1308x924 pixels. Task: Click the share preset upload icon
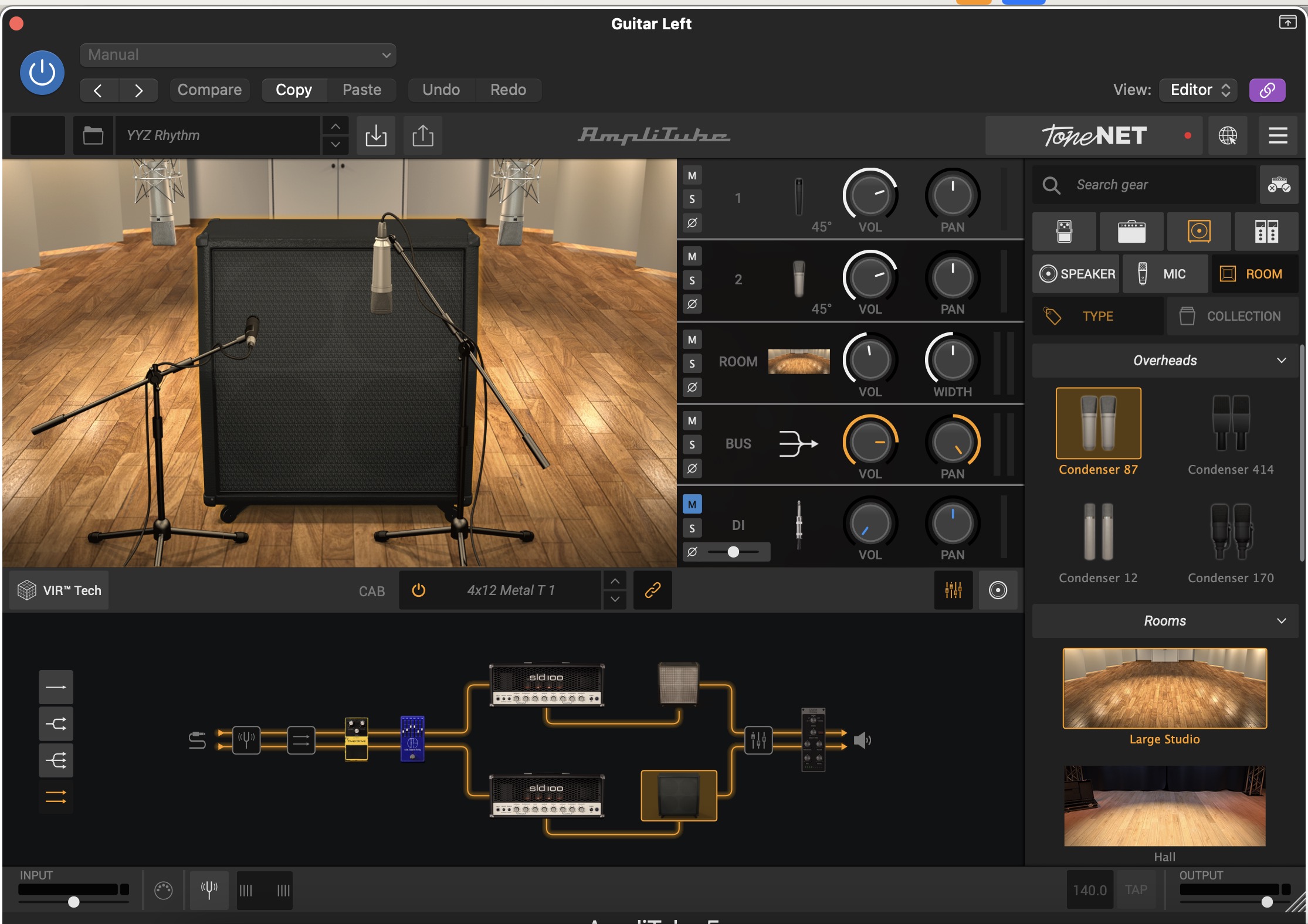pos(423,135)
